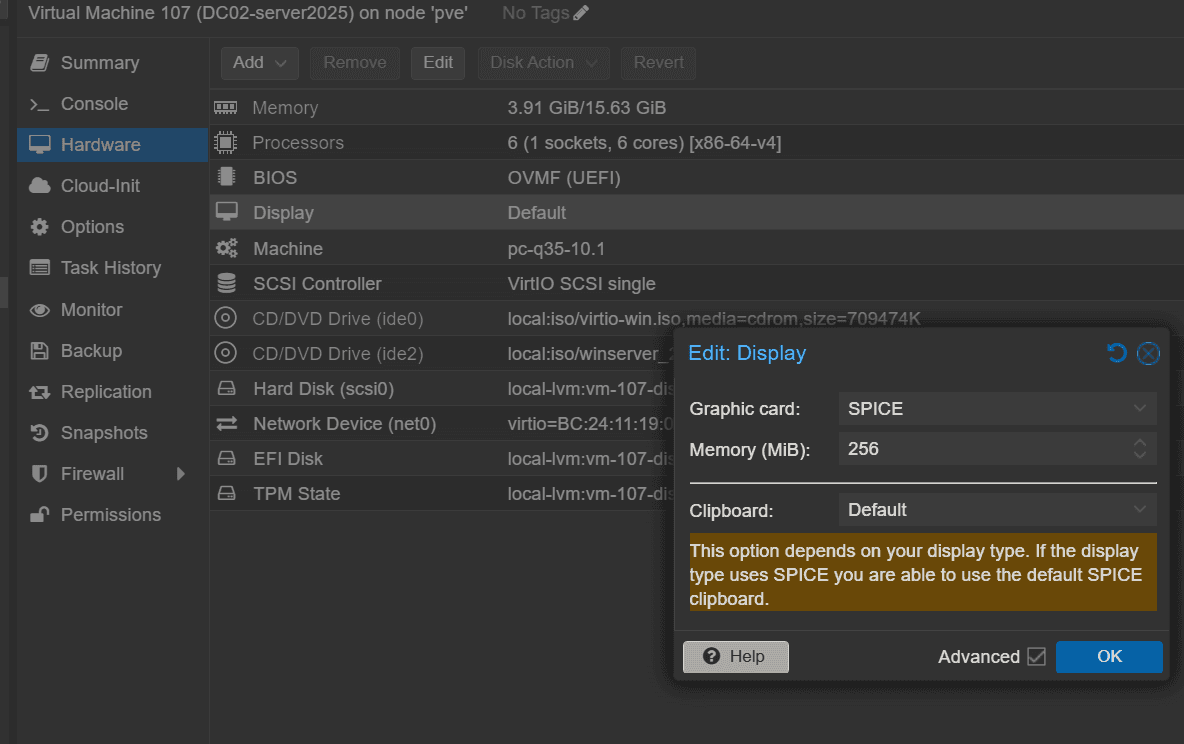Click the Processors CPU chip icon
Viewport: 1184px width, 744px height.
tap(225, 143)
